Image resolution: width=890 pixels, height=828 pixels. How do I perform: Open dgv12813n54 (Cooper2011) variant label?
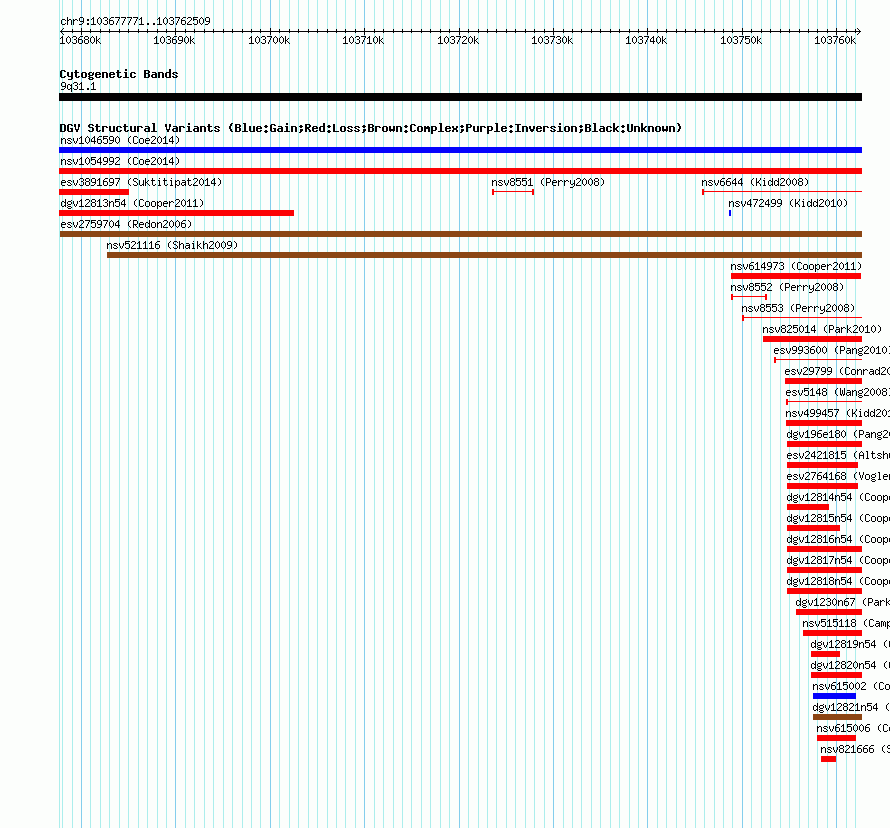tap(132, 203)
